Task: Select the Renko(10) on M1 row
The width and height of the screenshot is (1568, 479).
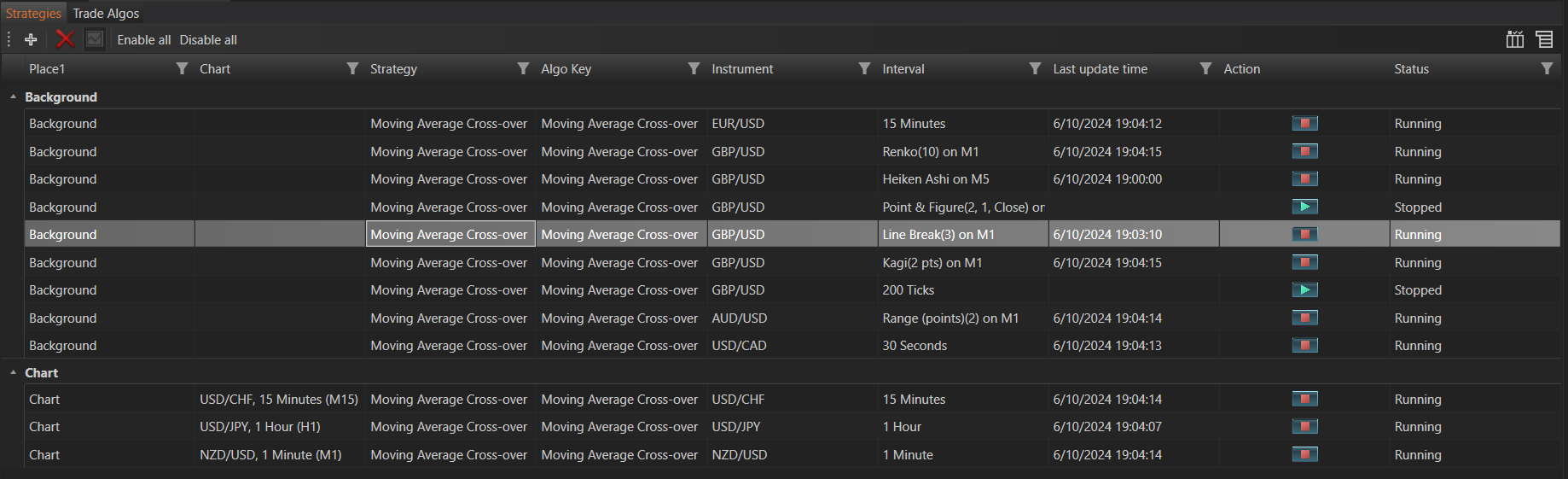Action: point(930,152)
